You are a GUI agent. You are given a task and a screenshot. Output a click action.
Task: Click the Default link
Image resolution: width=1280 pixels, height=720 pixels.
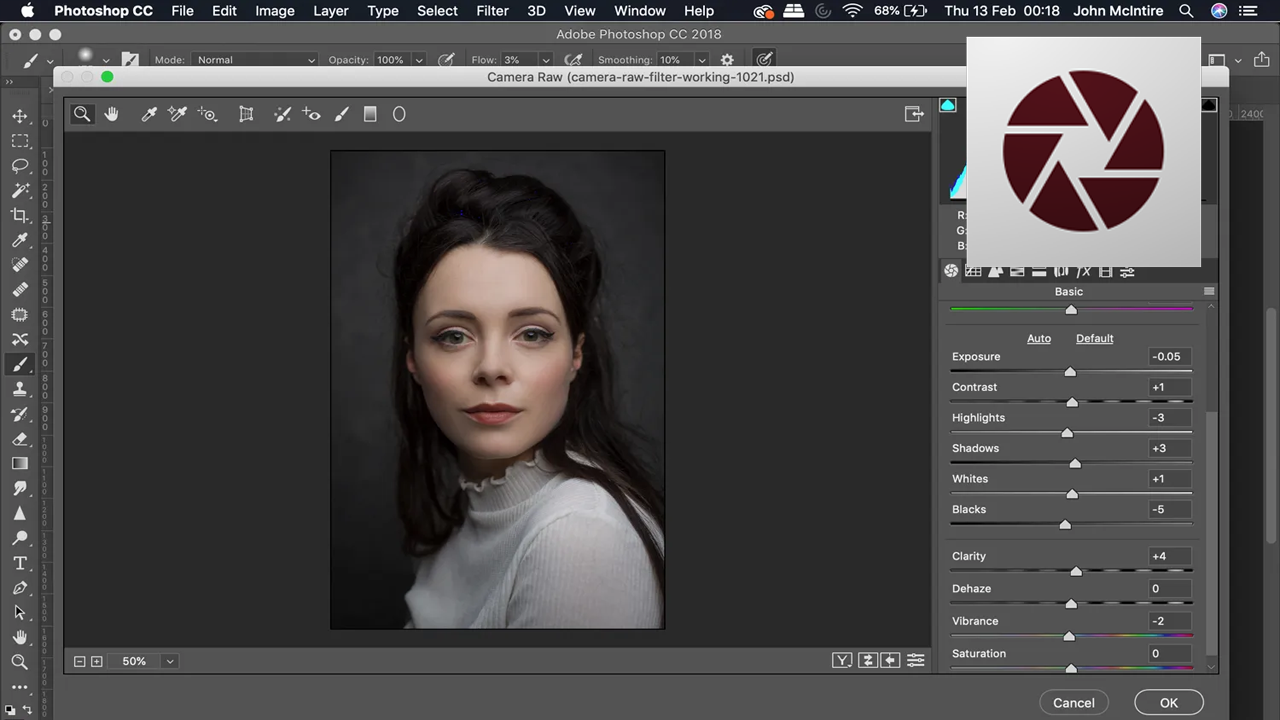1094,338
